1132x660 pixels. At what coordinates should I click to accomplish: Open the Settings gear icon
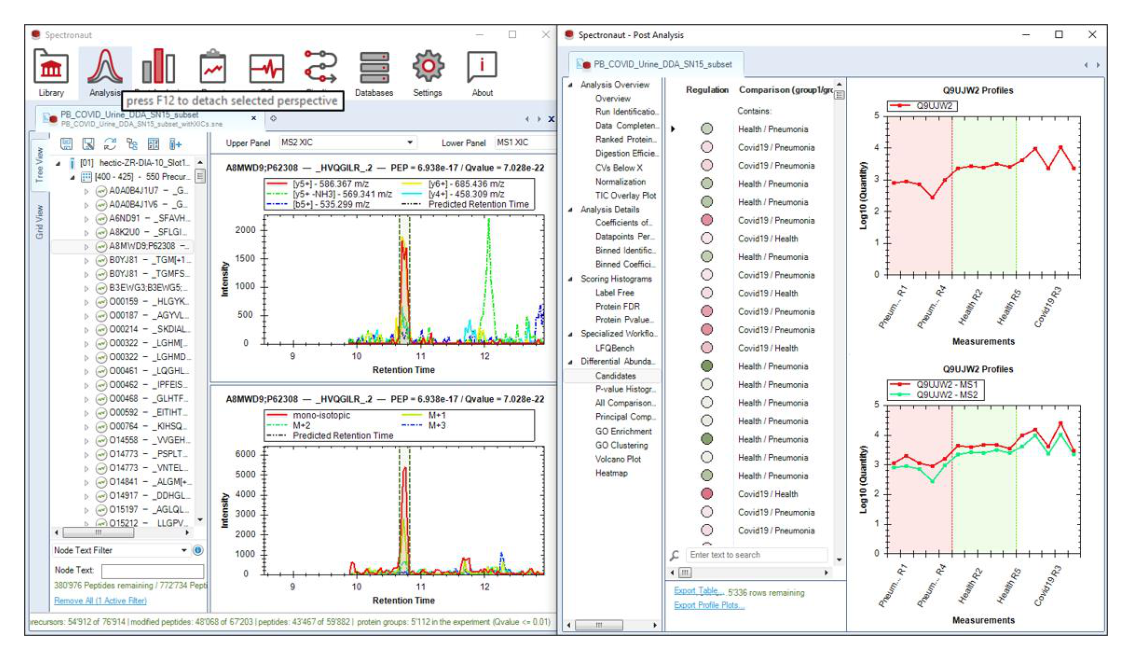point(427,67)
